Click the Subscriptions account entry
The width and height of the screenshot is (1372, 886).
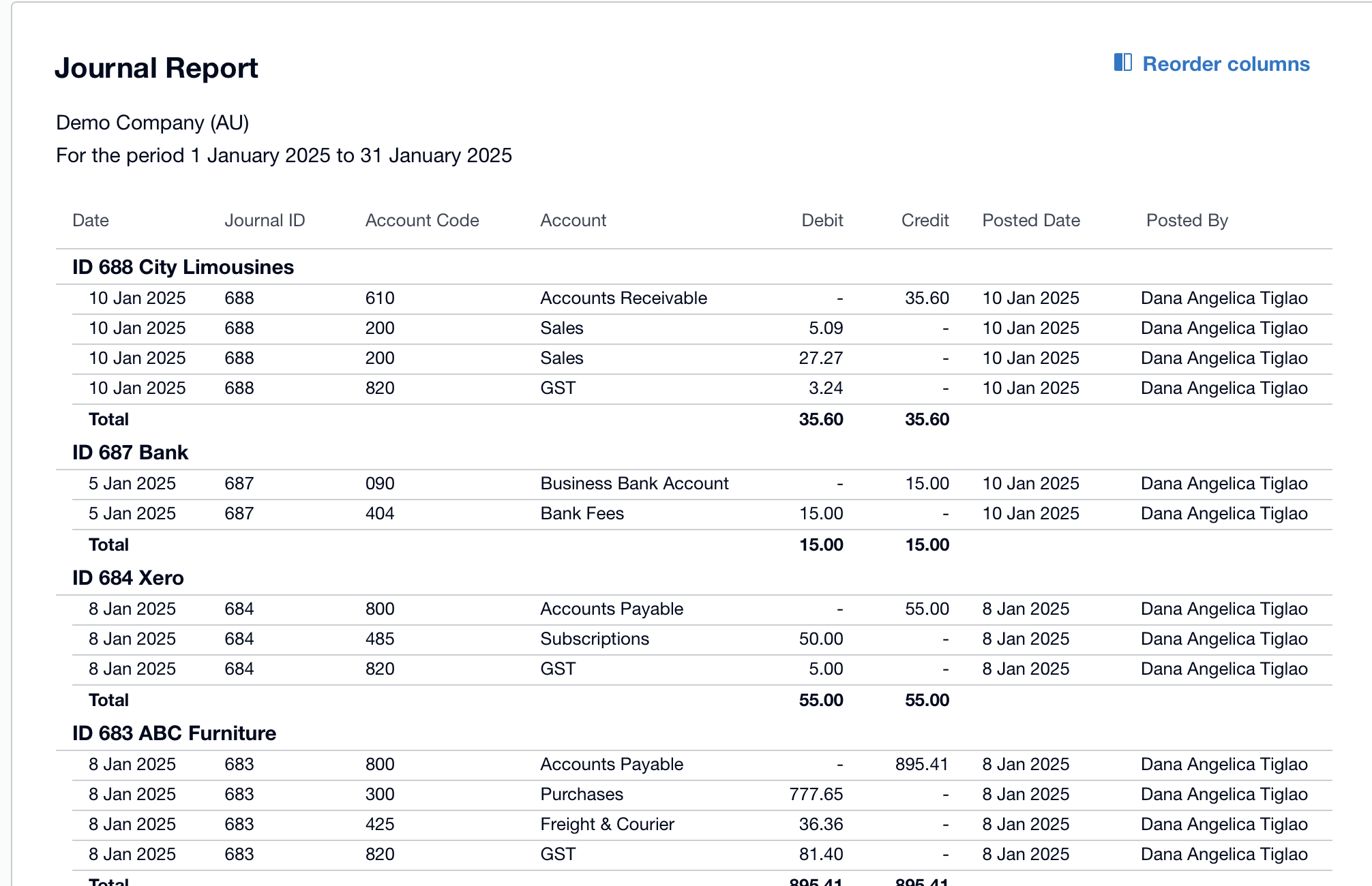[x=594, y=639]
